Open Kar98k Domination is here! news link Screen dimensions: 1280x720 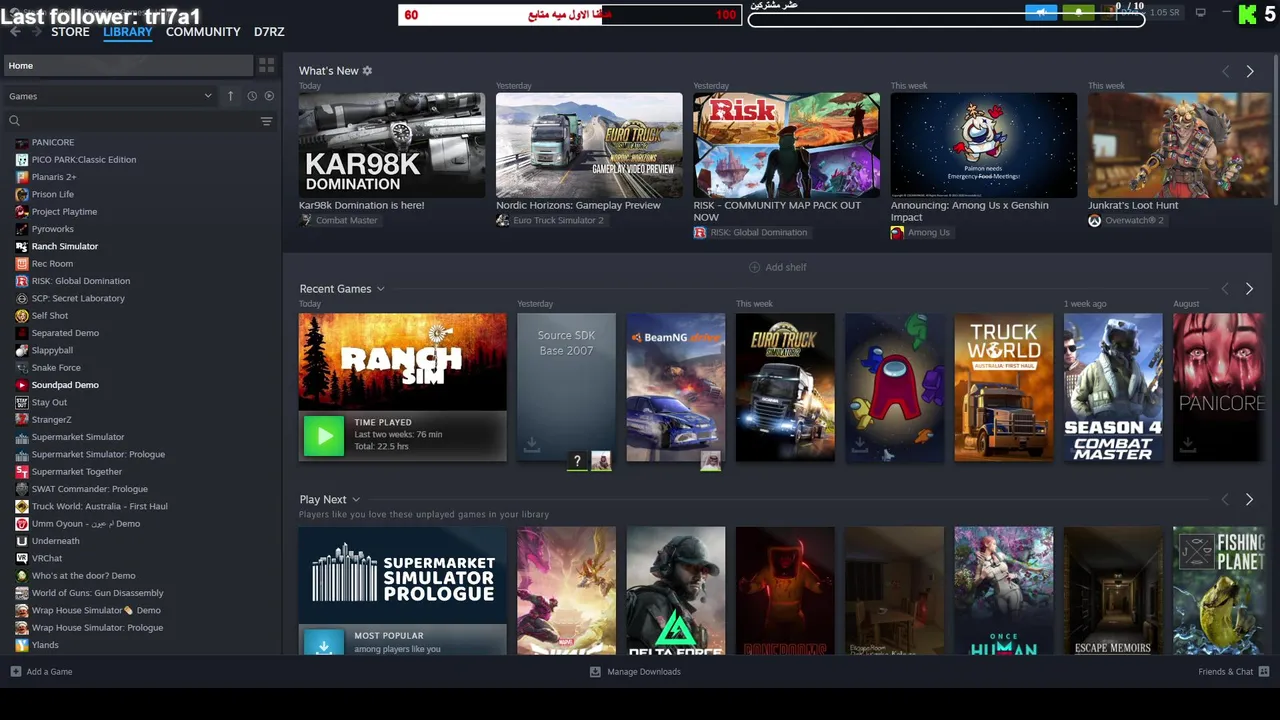(x=361, y=205)
